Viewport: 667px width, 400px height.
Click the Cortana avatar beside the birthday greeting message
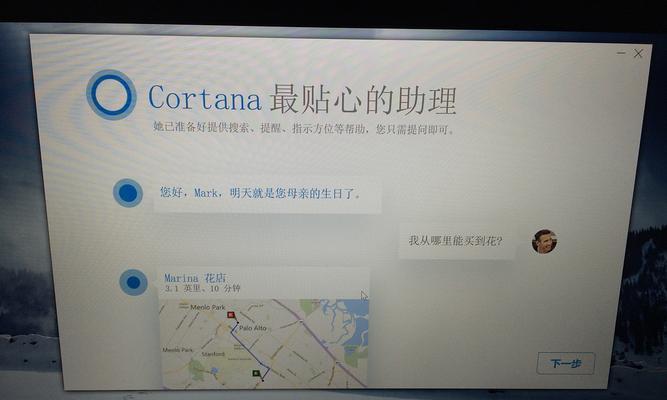(x=128, y=193)
